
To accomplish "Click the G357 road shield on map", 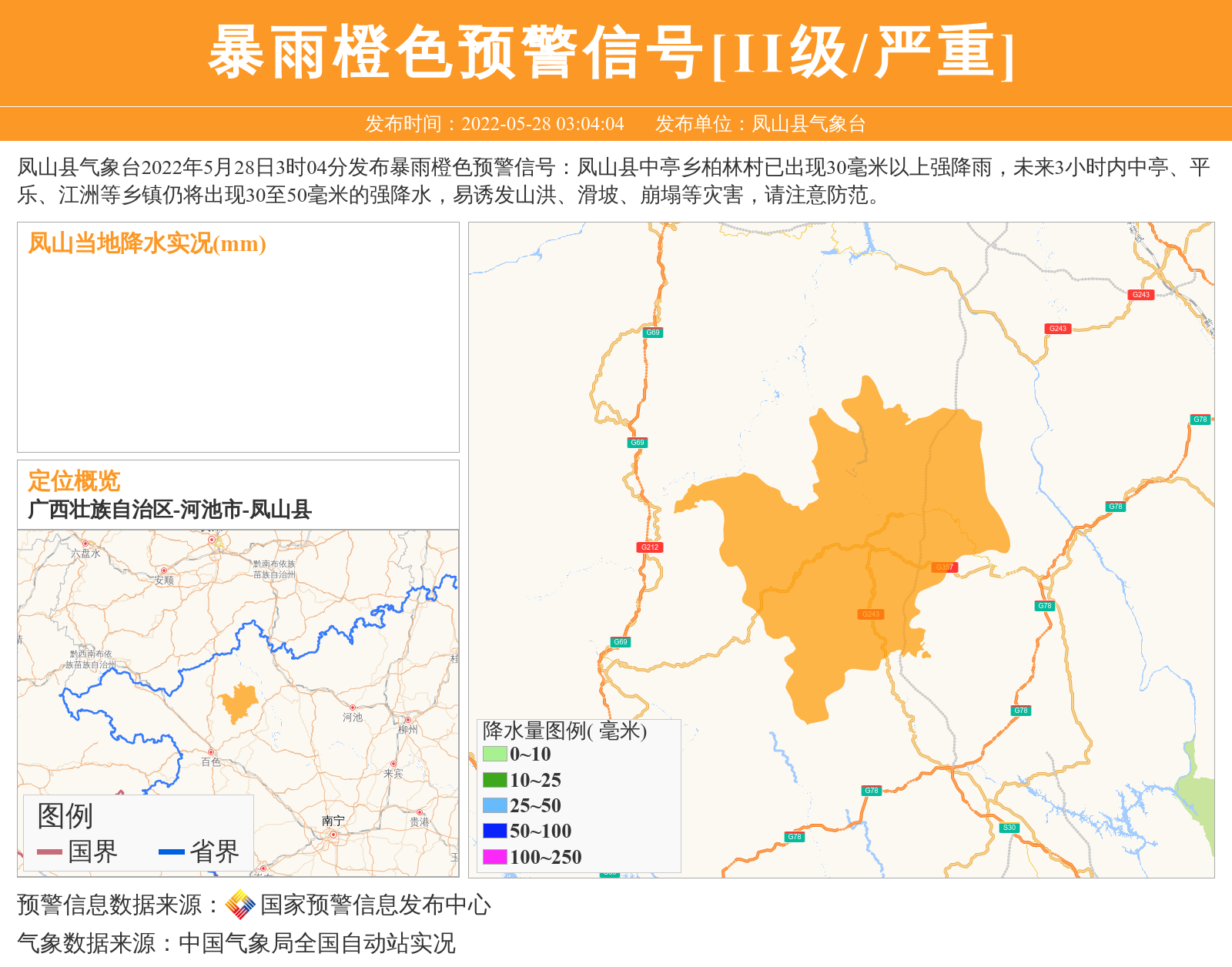I will coord(944,567).
